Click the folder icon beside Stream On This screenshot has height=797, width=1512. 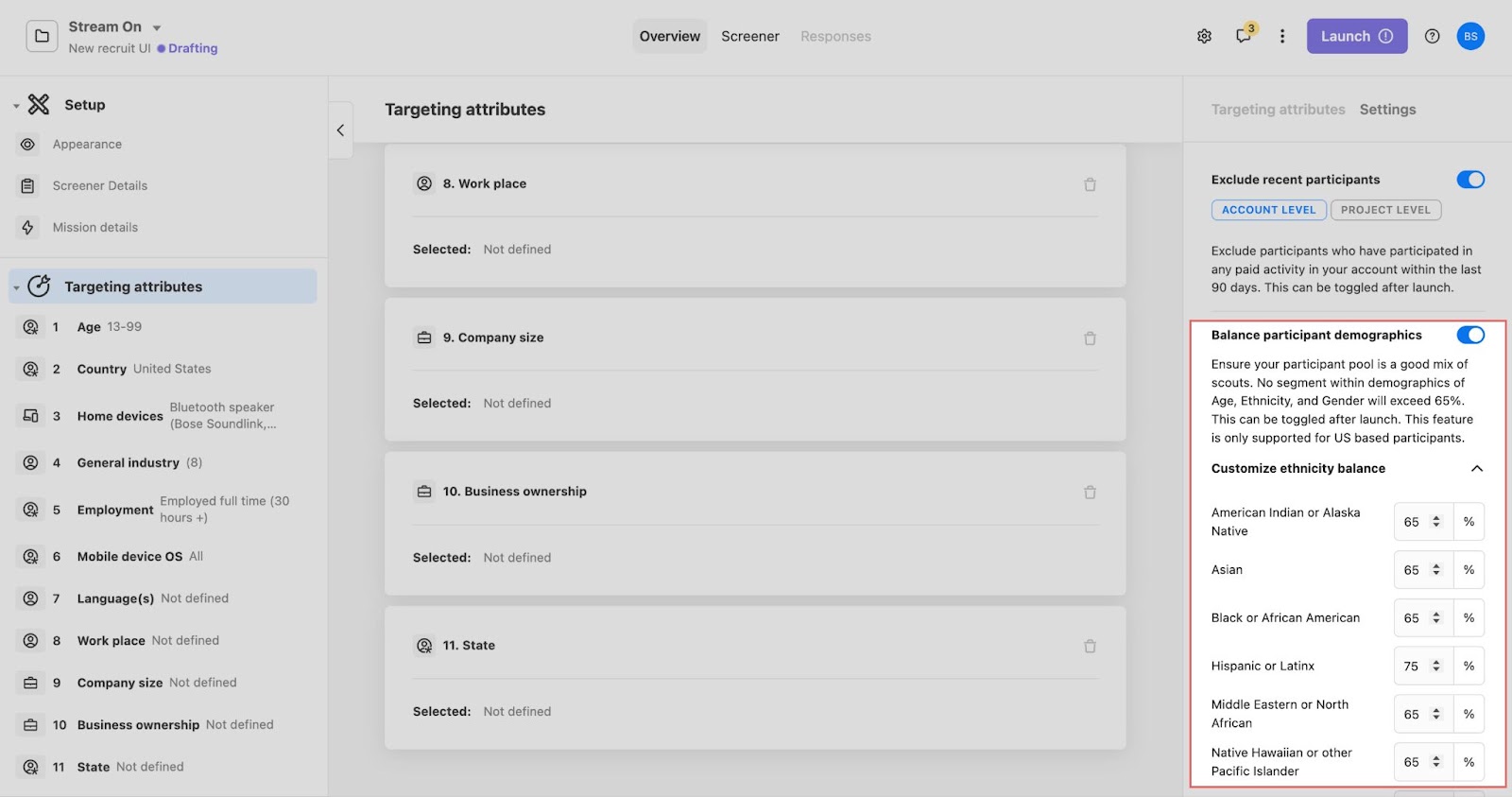pos(42,37)
